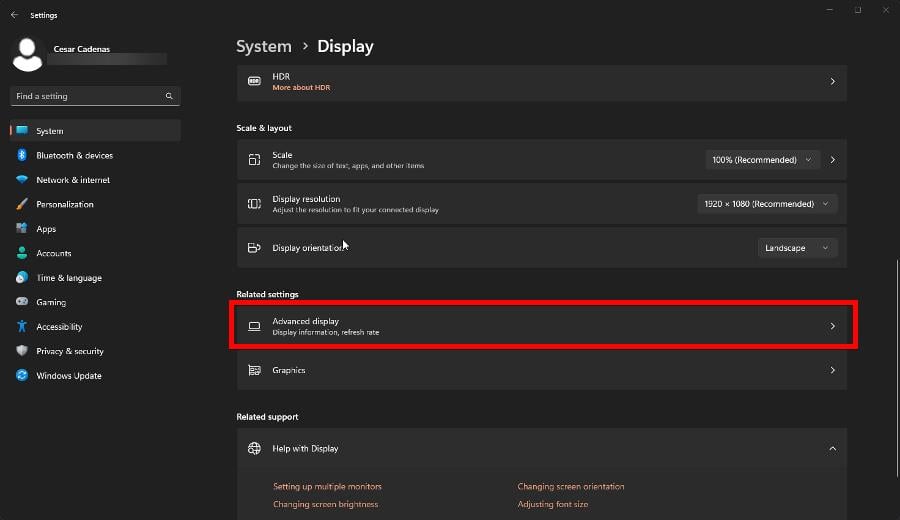Click the vertical scrollbar of the Display page
The image size is (900, 520).
click(897, 368)
